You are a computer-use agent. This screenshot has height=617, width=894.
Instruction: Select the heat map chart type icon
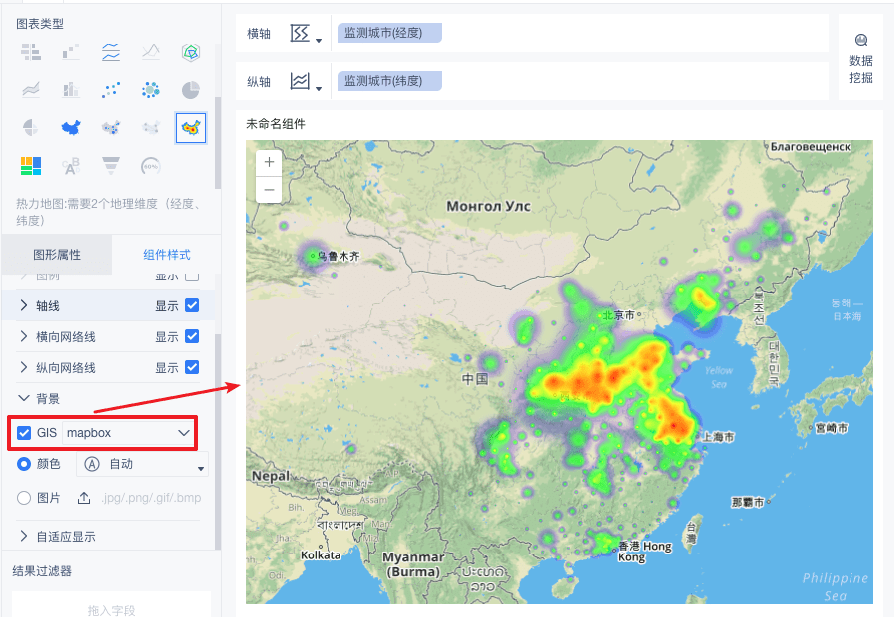click(x=190, y=128)
